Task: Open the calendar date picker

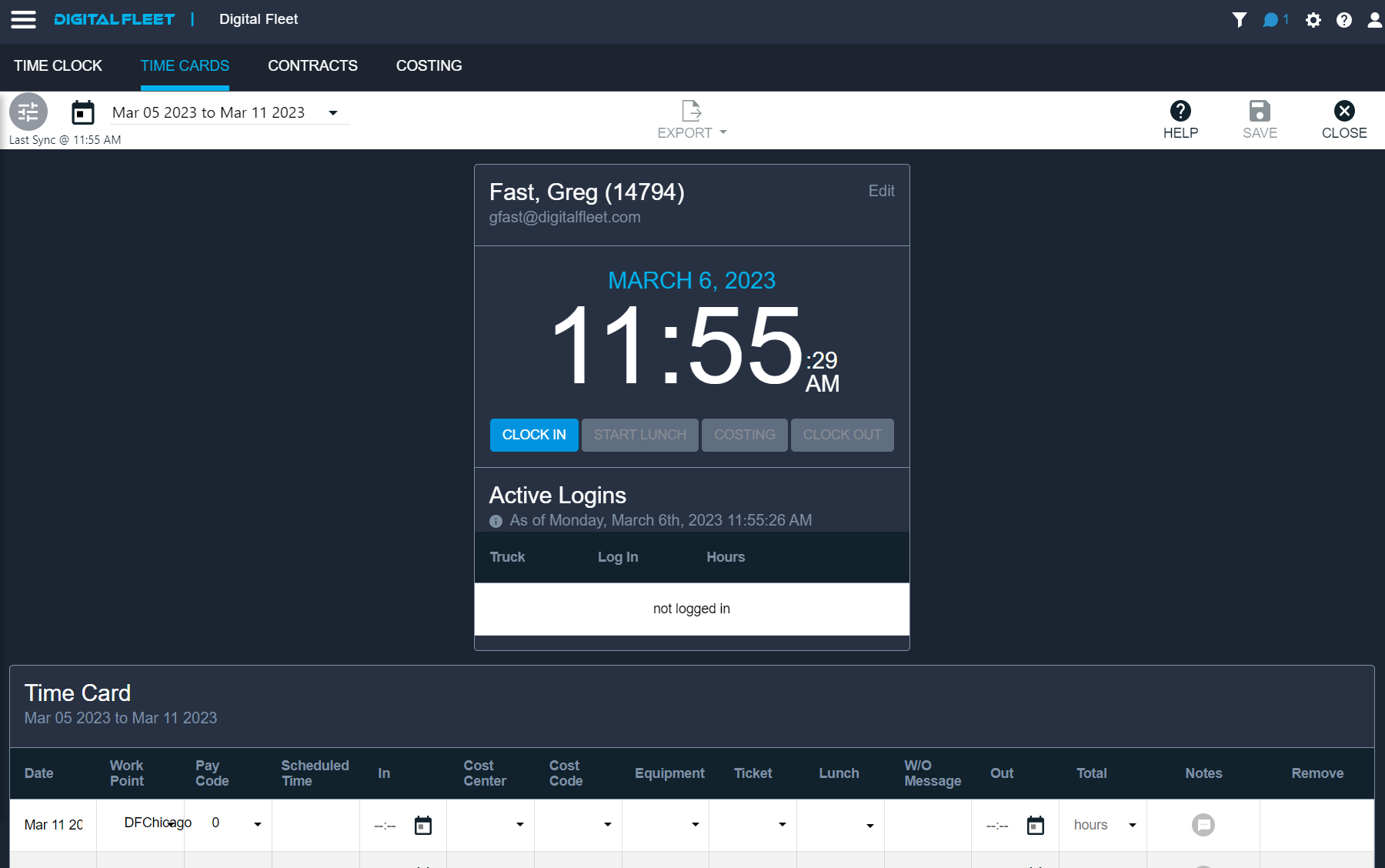Action: point(83,112)
